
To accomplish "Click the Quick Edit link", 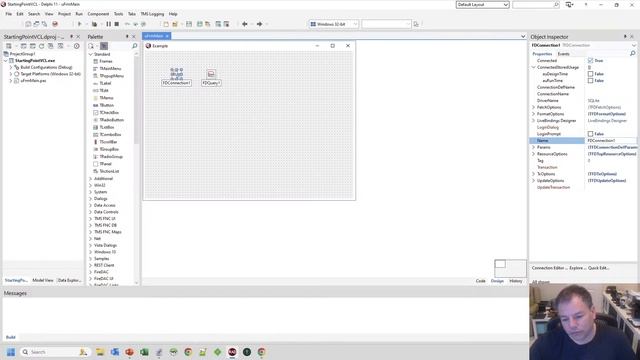I will [598, 268].
